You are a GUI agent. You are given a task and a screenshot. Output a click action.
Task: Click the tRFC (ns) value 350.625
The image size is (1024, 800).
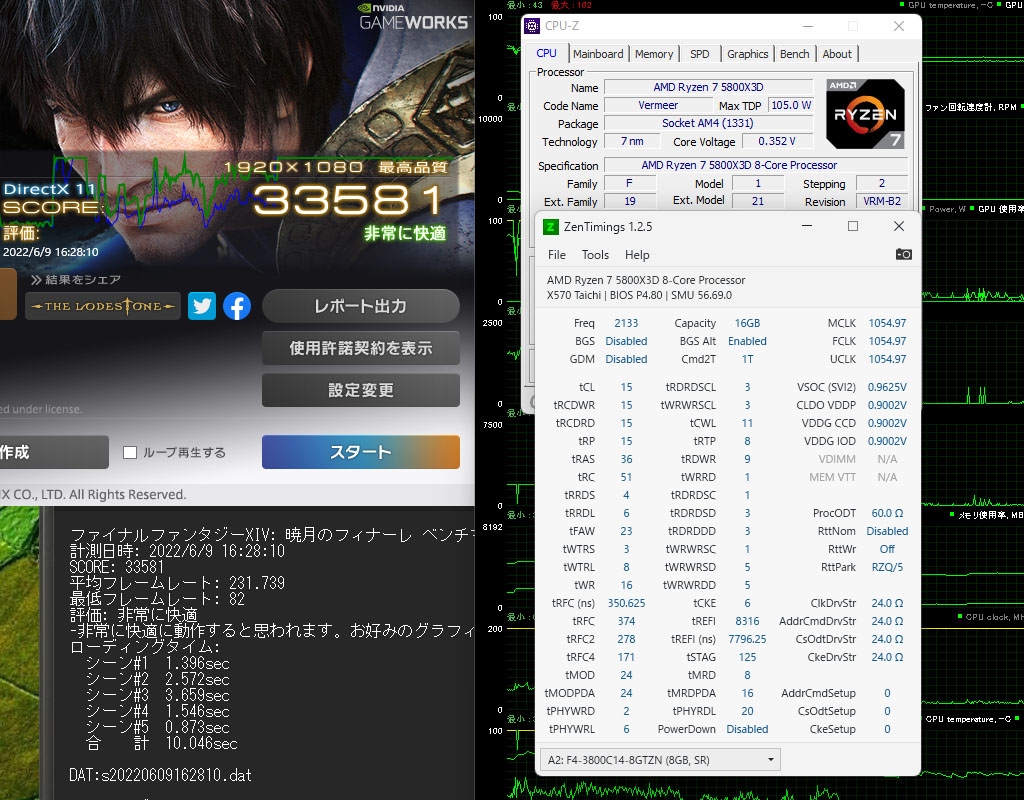(626, 603)
